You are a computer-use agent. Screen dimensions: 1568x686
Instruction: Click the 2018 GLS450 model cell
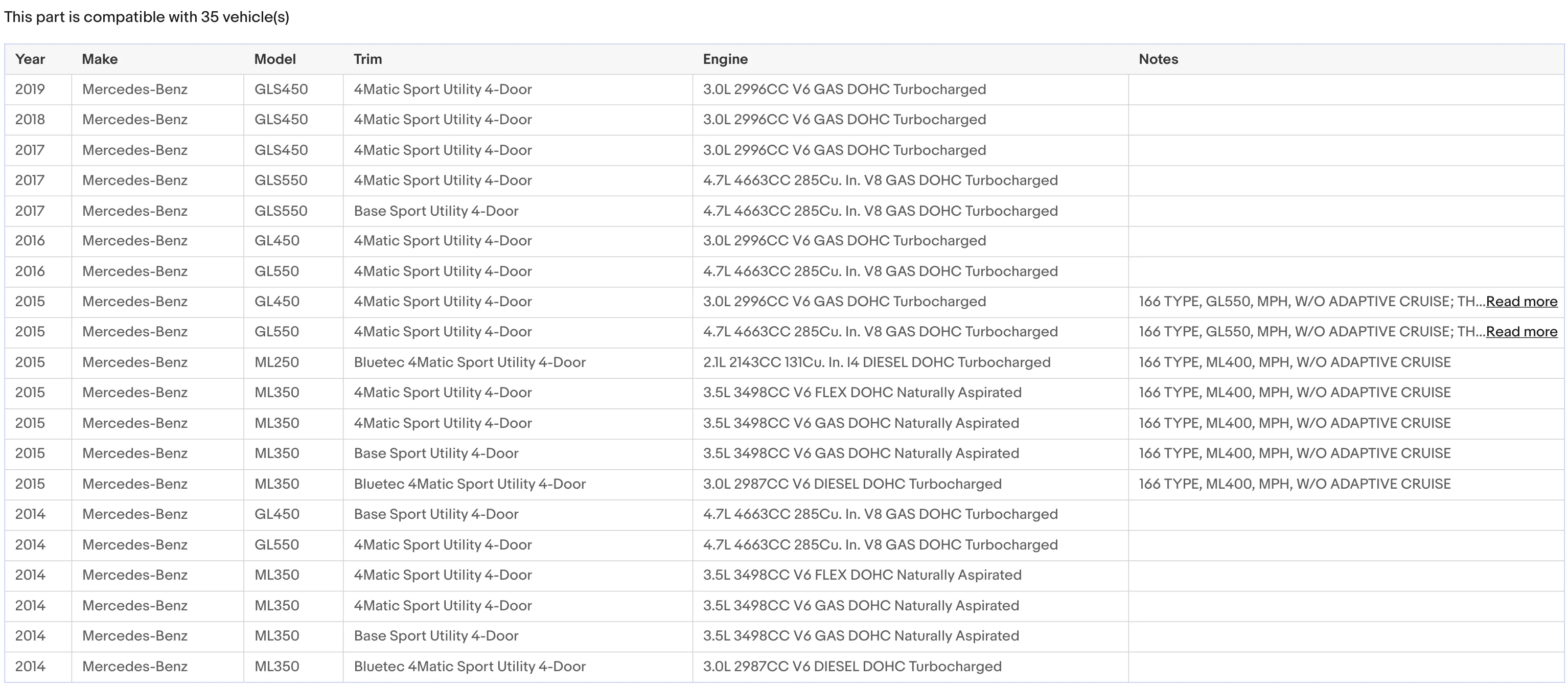pyautogui.click(x=293, y=120)
